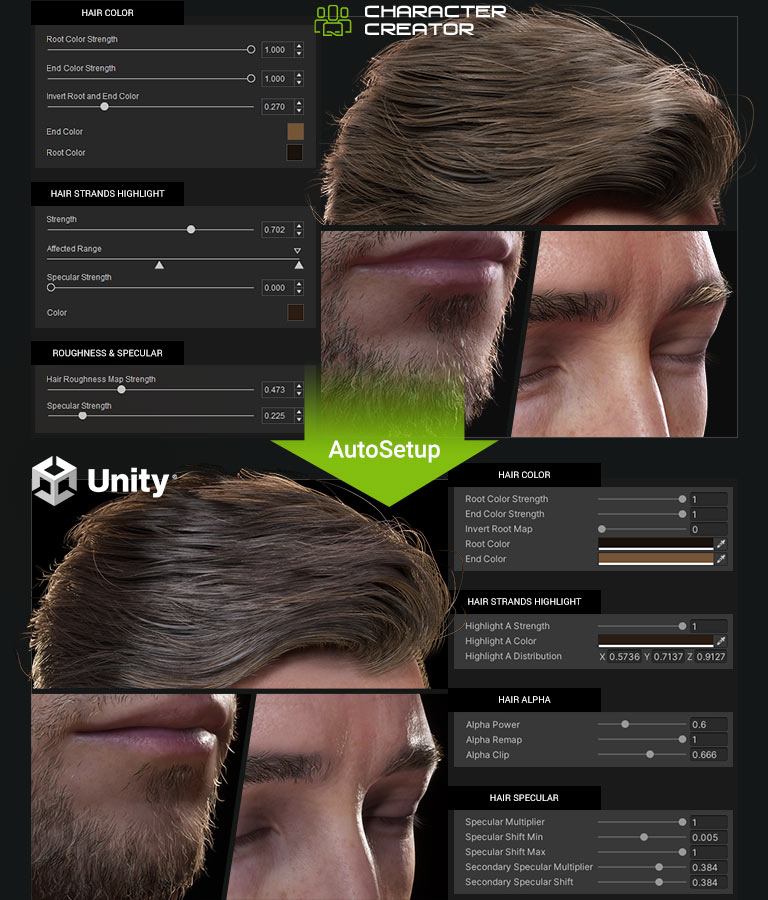The width and height of the screenshot is (768, 900).
Task: Click the green AutoSetup arrow label
Action: [x=384, y=450]
